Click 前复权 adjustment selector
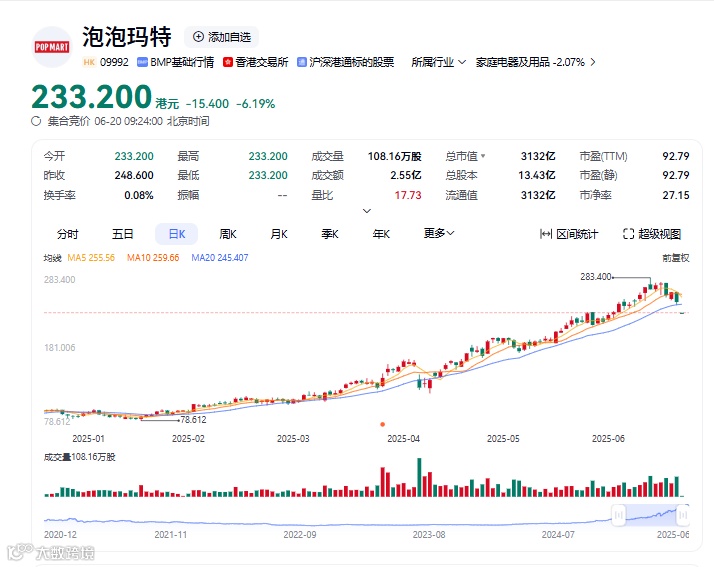This screenshot has width=714, height=567. 676,258
